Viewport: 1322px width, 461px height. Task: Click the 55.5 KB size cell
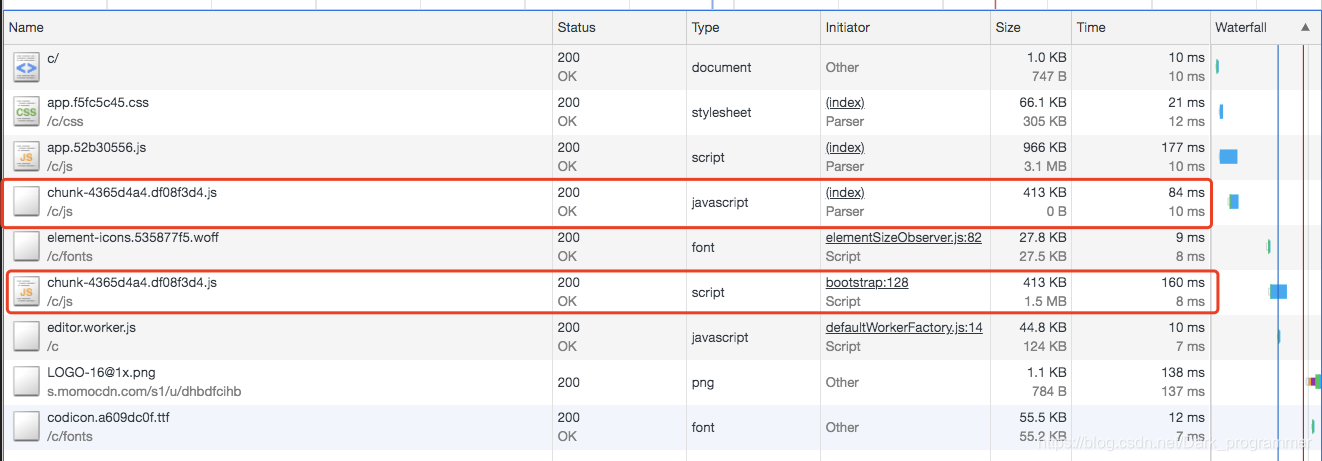(1043, 417)
